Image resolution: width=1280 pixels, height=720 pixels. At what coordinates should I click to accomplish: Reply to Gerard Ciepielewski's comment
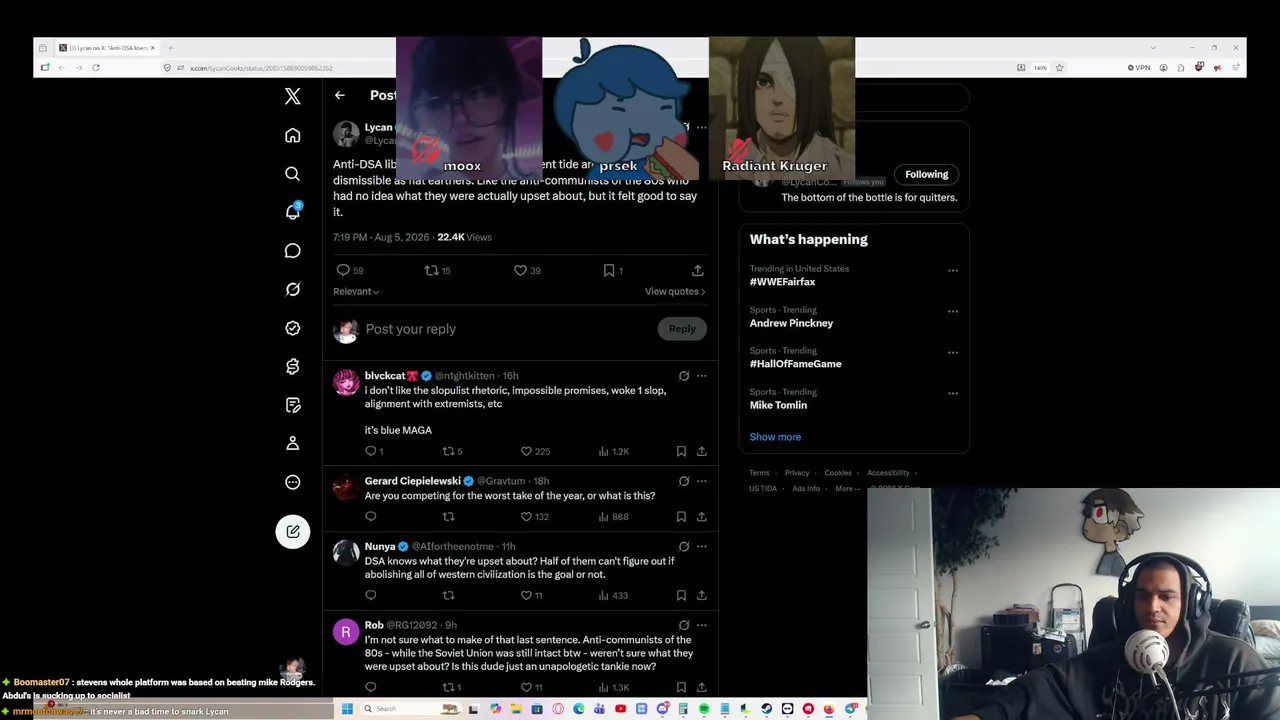pyautogui.click(x=371, y=517)
